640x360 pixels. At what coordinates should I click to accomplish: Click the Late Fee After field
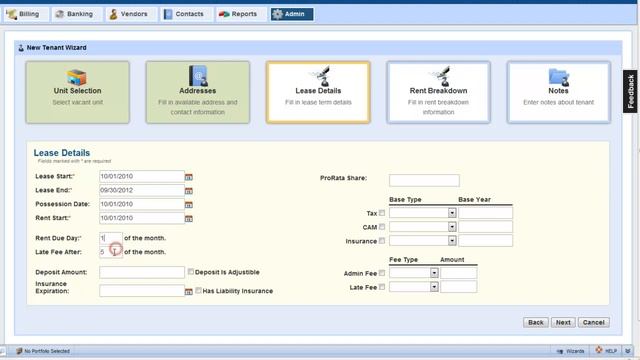(x=111, y=252)
